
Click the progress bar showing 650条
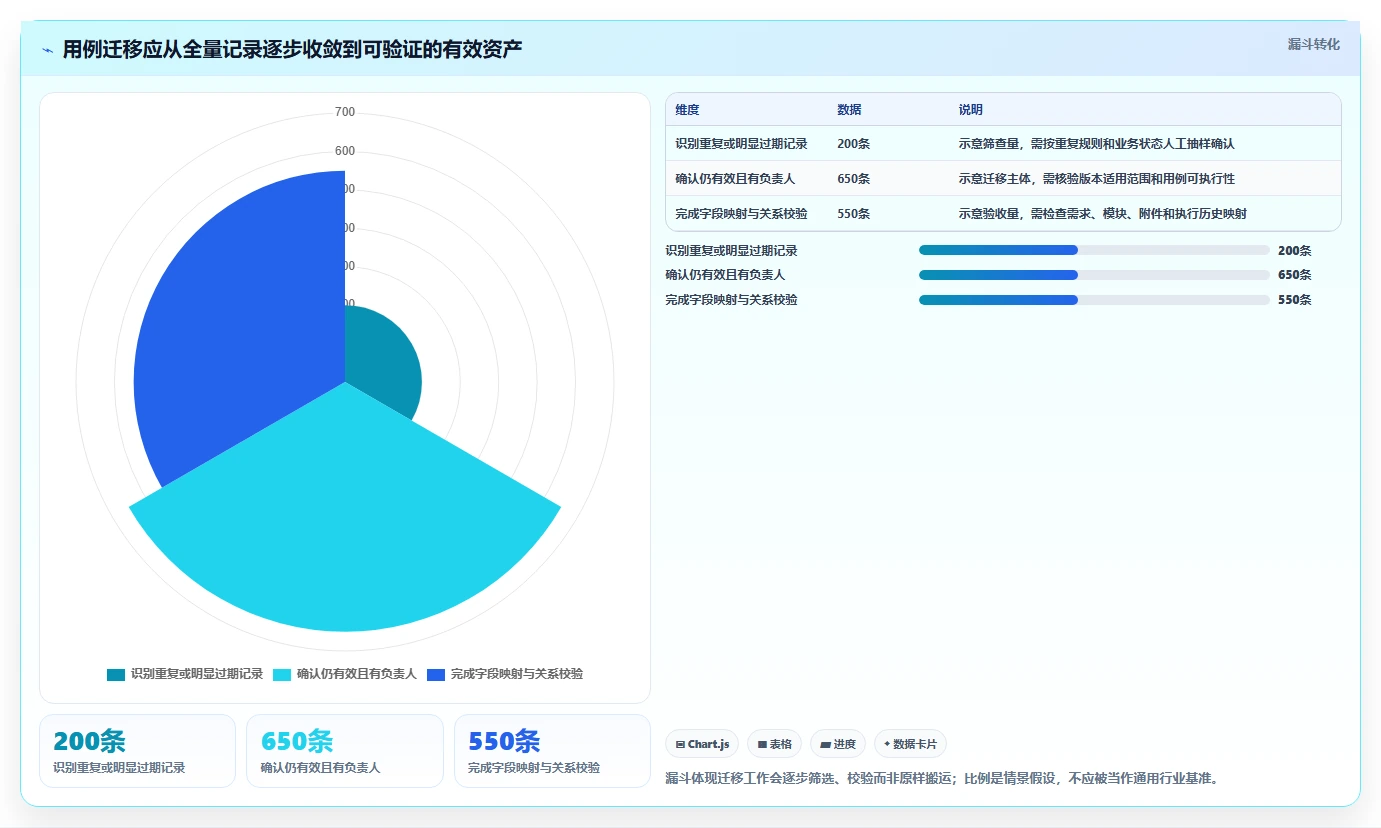[x=1094, y=275]
